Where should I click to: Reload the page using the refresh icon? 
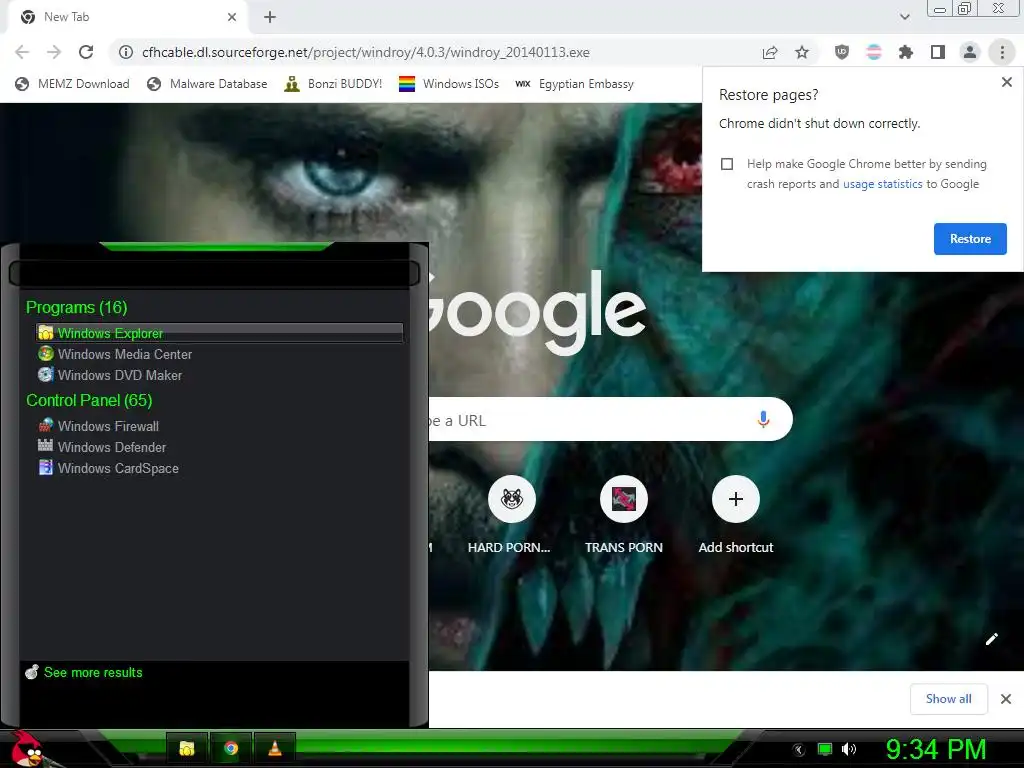click(x=86, y=52)
